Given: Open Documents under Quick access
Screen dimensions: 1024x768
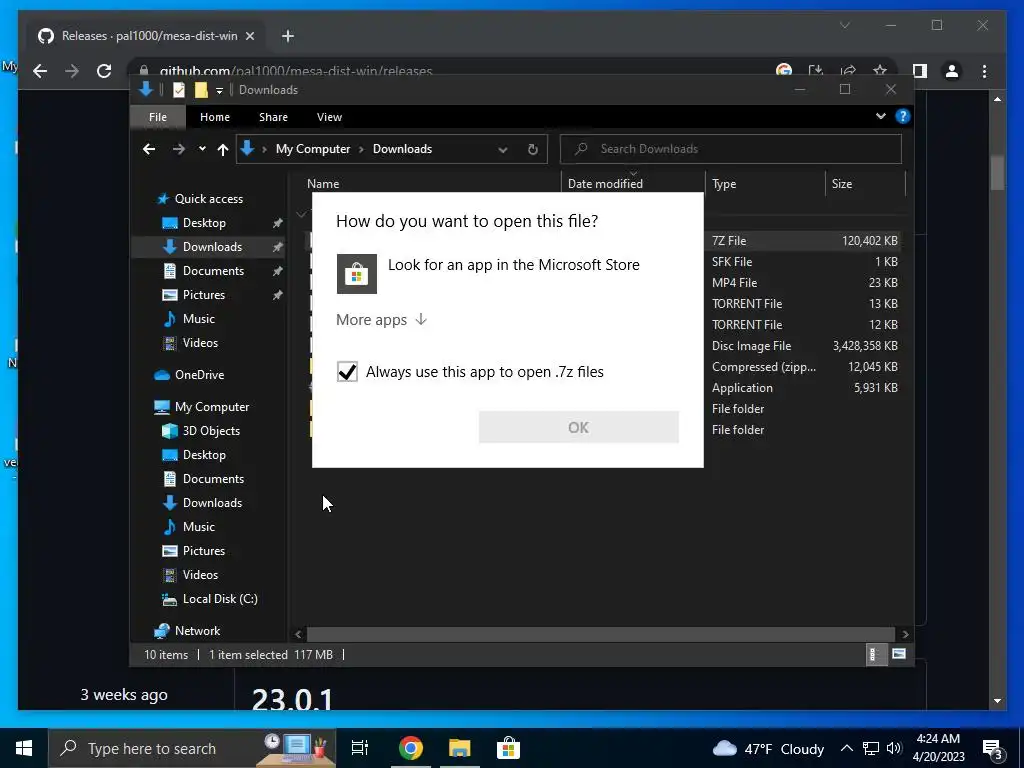Looking at the screenshot, I should click(x=214, y=270).
